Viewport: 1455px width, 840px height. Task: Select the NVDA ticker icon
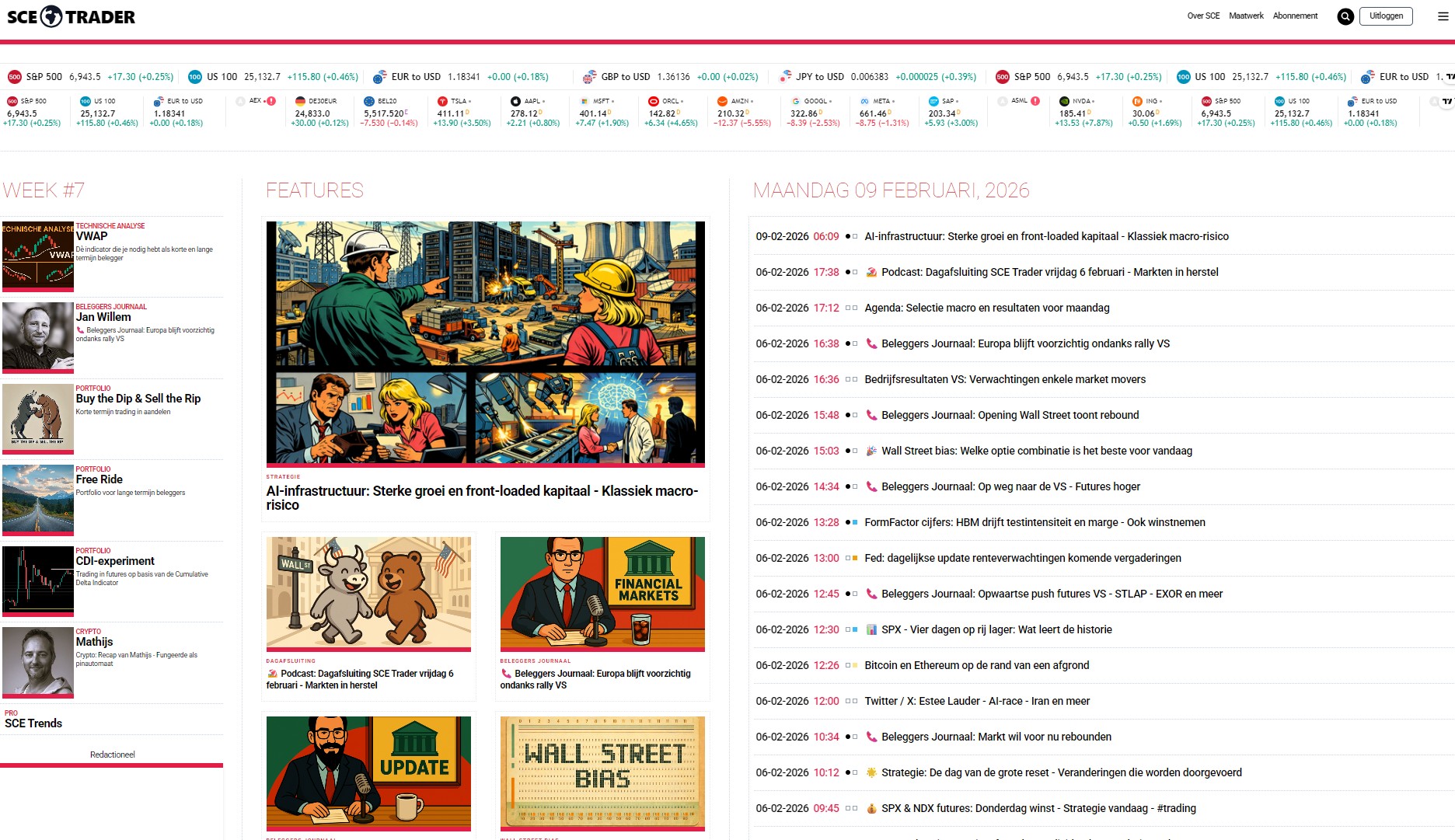1064,101
